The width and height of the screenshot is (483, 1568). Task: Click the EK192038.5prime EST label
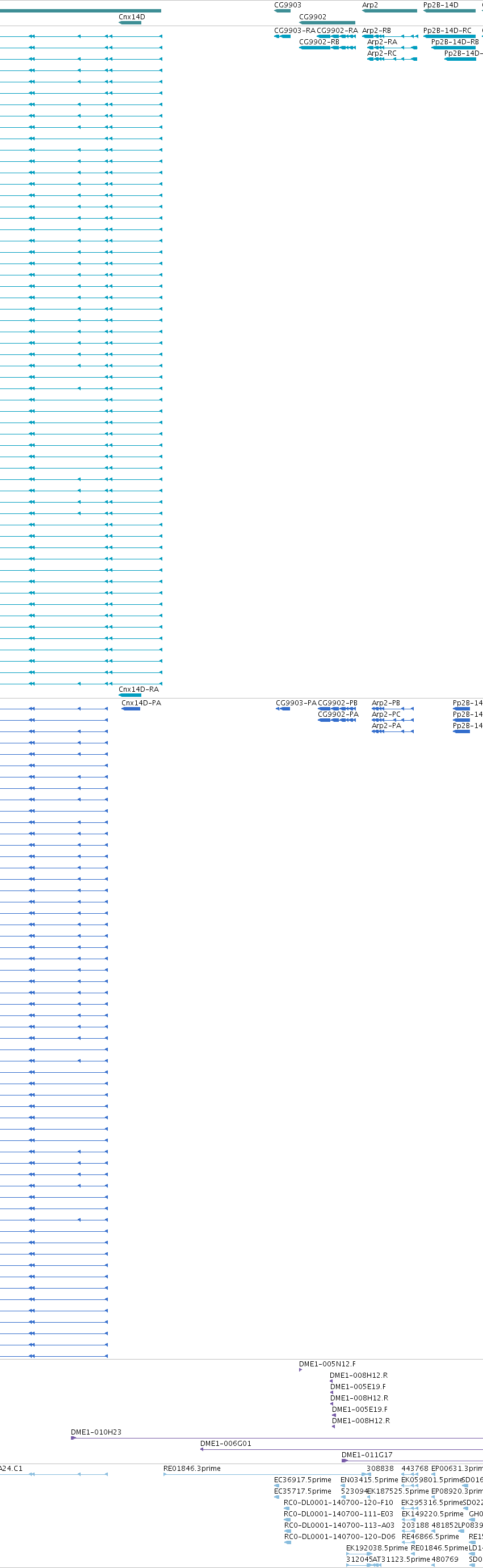point(376,1548)
